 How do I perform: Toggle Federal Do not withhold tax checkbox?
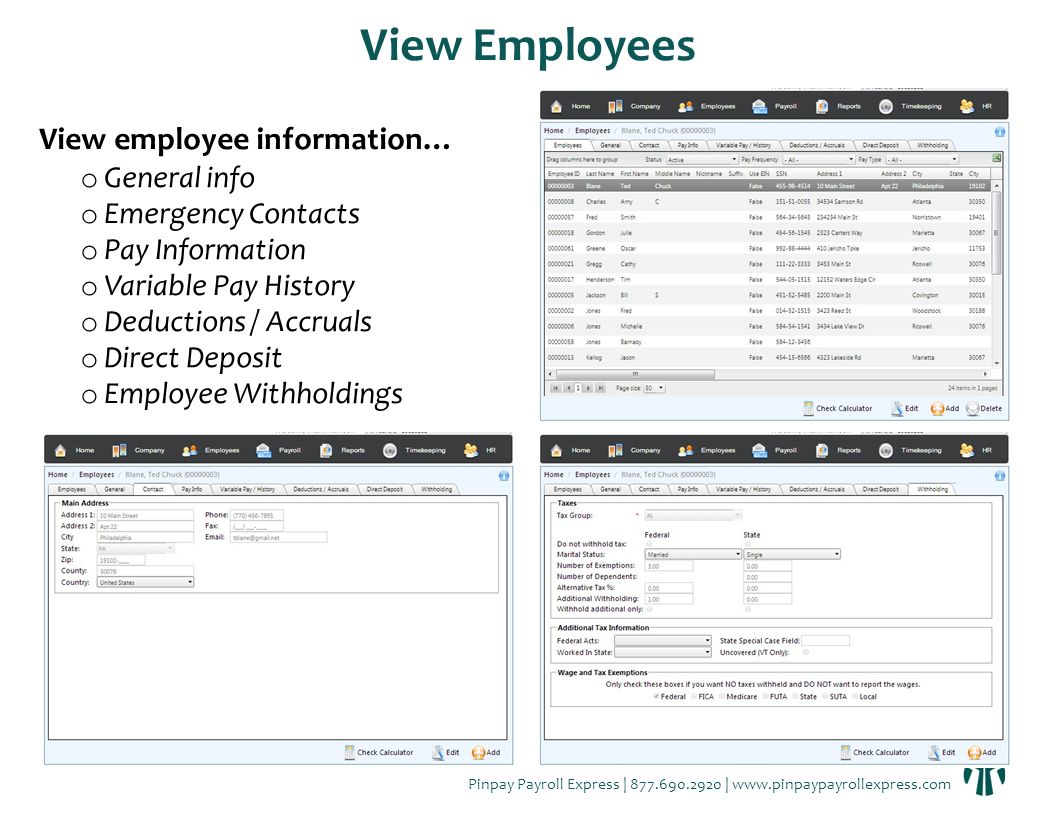[649, 544]
